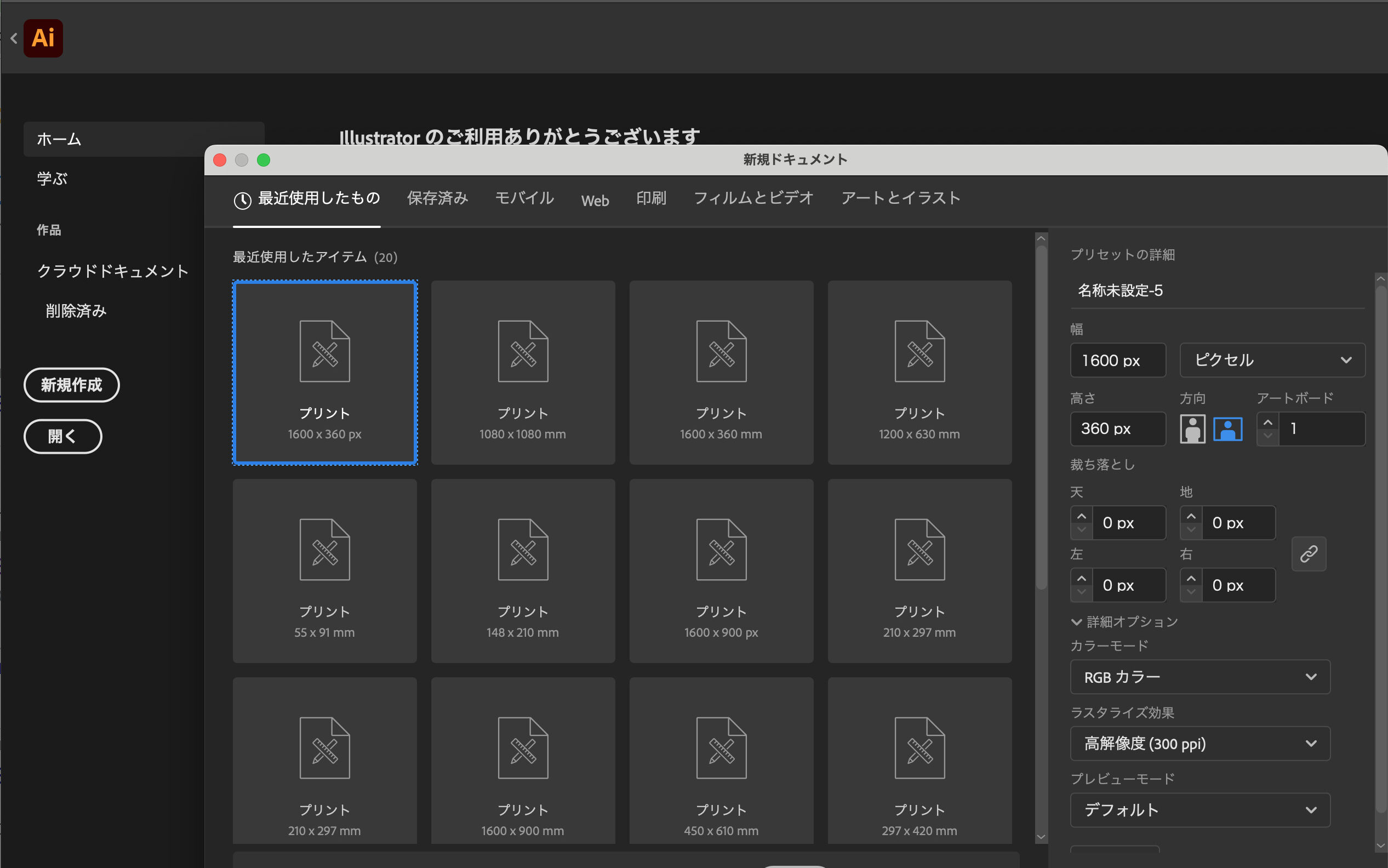Switch to 保存済み tab
This screenshot has width=1388, height=868.
click(x=437, y=198)
